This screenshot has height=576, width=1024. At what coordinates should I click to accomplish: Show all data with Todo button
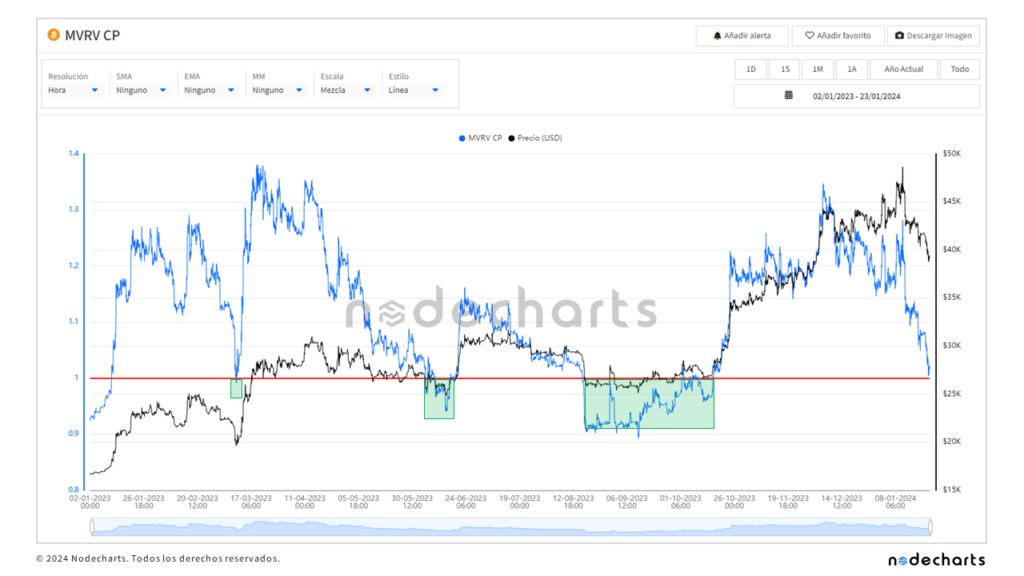point(959,69)
